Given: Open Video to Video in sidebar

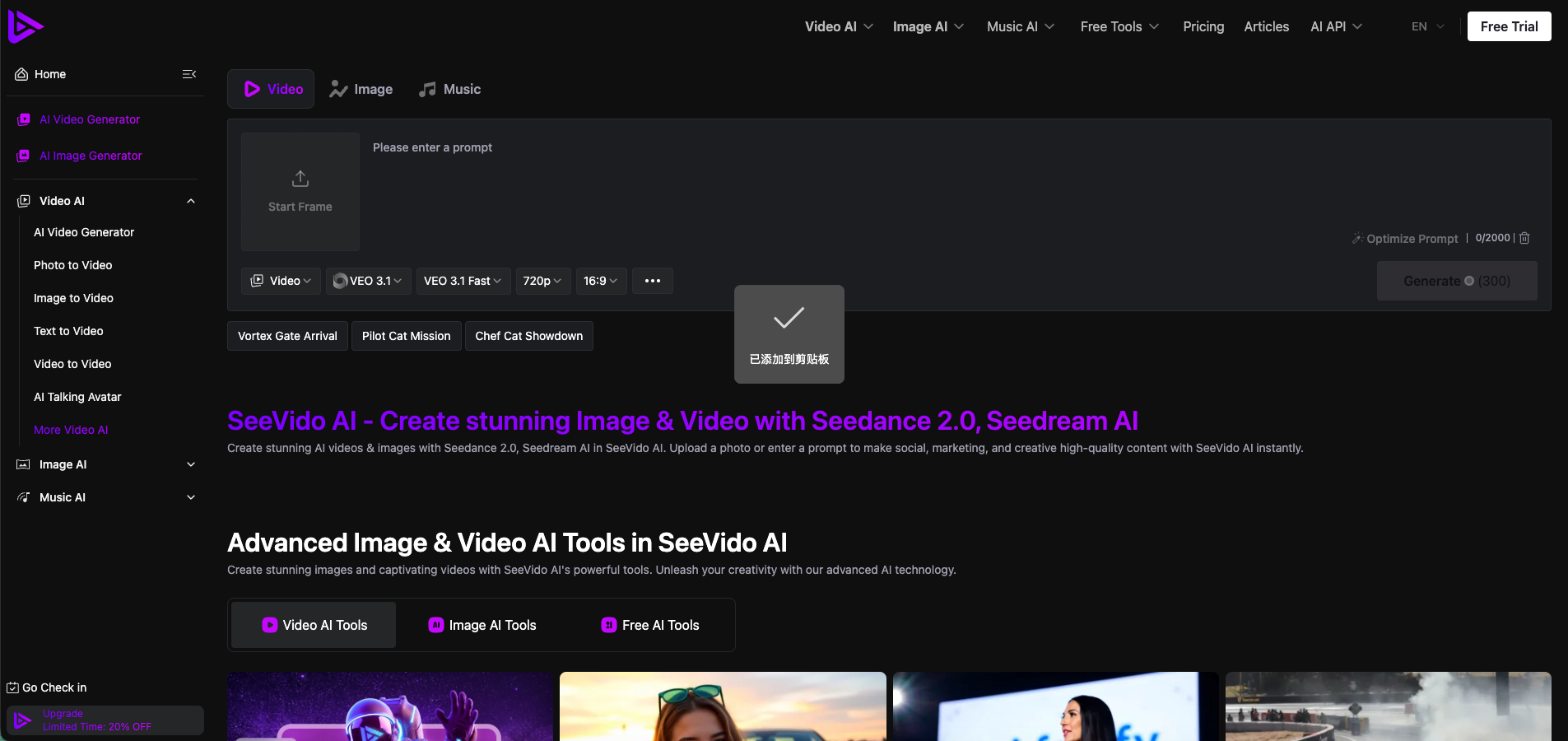Looking at the screenshot, I should 72,364.
